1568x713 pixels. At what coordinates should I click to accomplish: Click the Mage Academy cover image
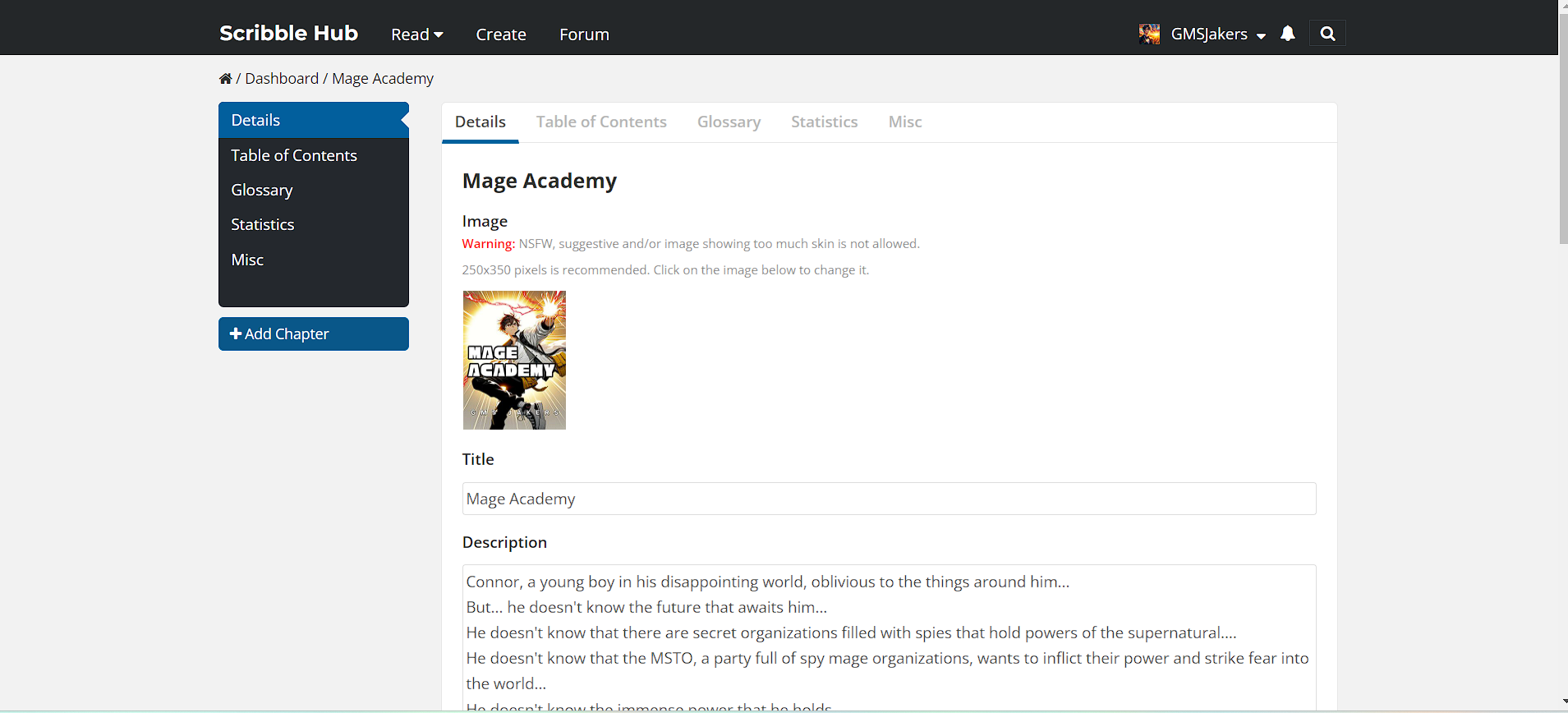(x=514, y=360)
